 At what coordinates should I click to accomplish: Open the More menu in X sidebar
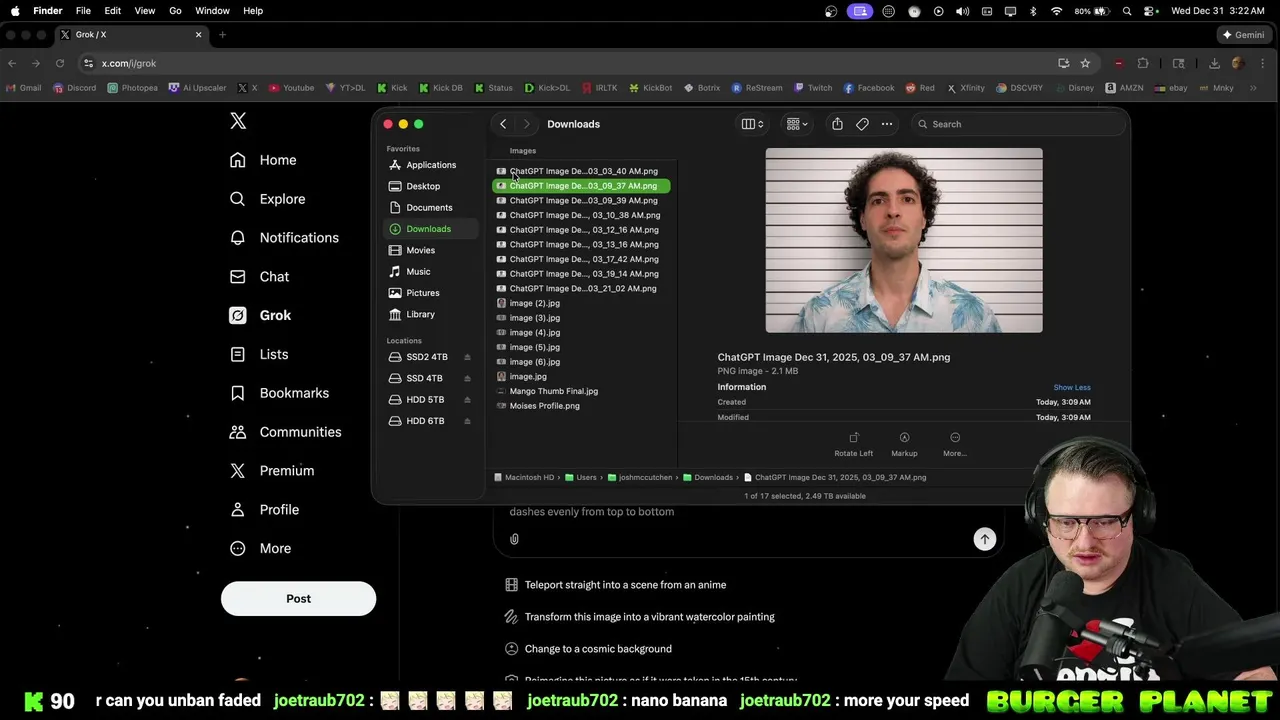pyautogui.click(x=260, y=549)
